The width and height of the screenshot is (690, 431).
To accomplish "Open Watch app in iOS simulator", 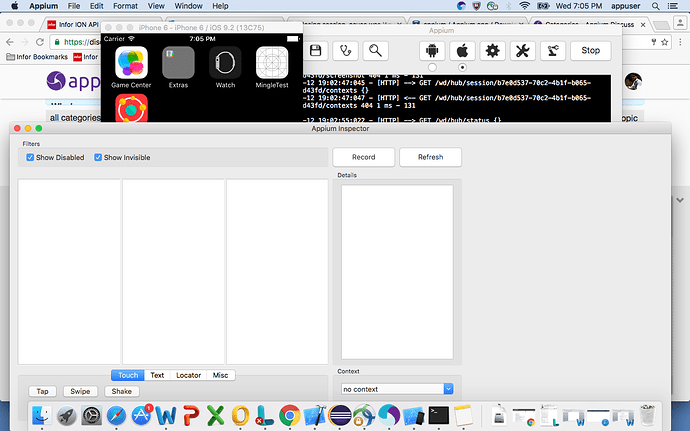I will click(x=225, y=67).
